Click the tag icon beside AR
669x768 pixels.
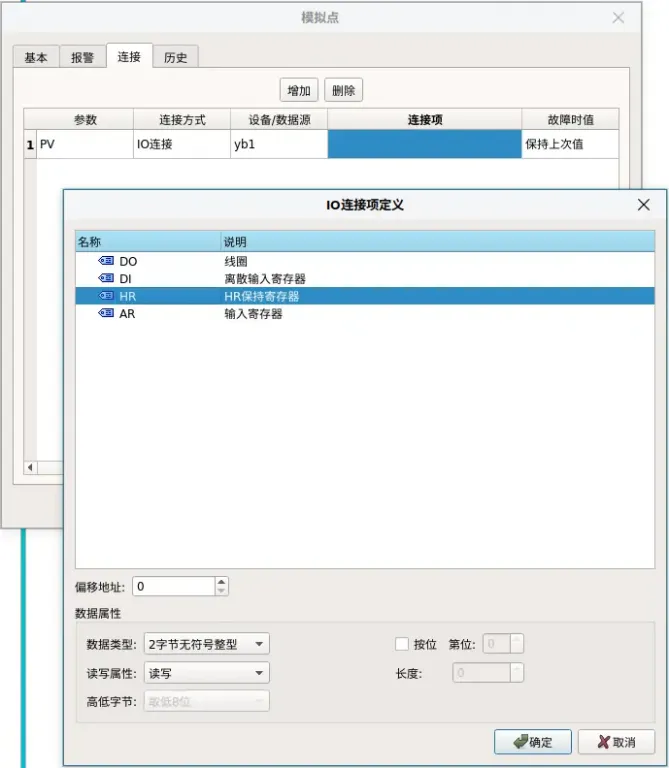pos(106,313)
